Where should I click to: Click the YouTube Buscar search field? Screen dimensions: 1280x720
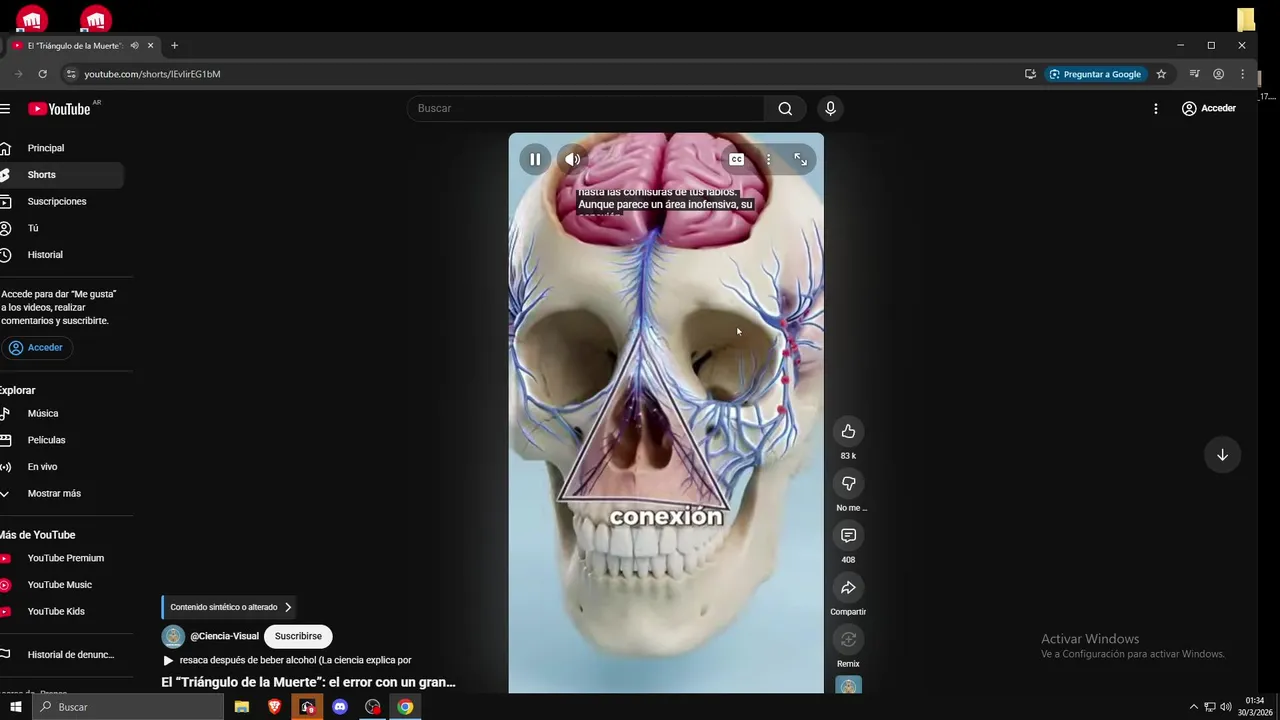point(586,108)
